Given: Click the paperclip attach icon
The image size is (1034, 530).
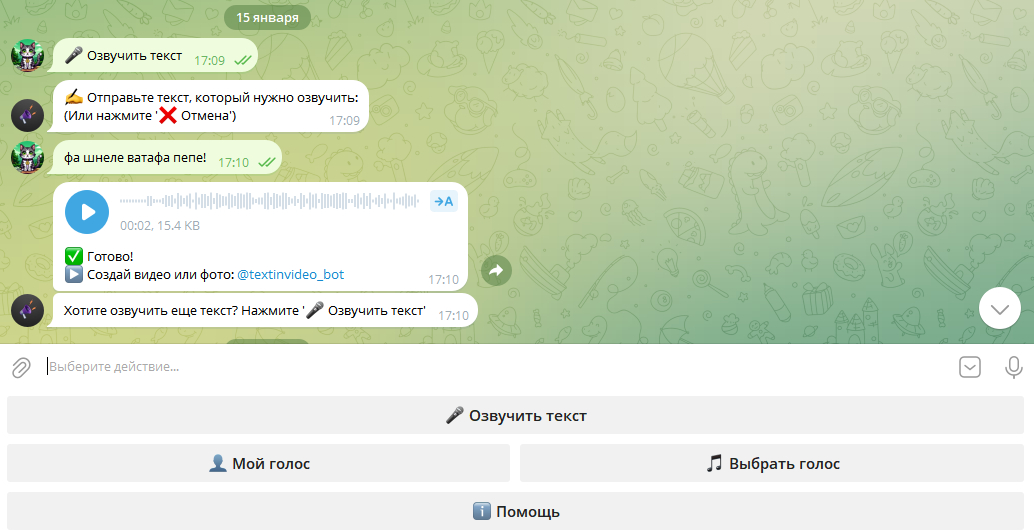Looking at the screenshot, I should pos(21,367).
